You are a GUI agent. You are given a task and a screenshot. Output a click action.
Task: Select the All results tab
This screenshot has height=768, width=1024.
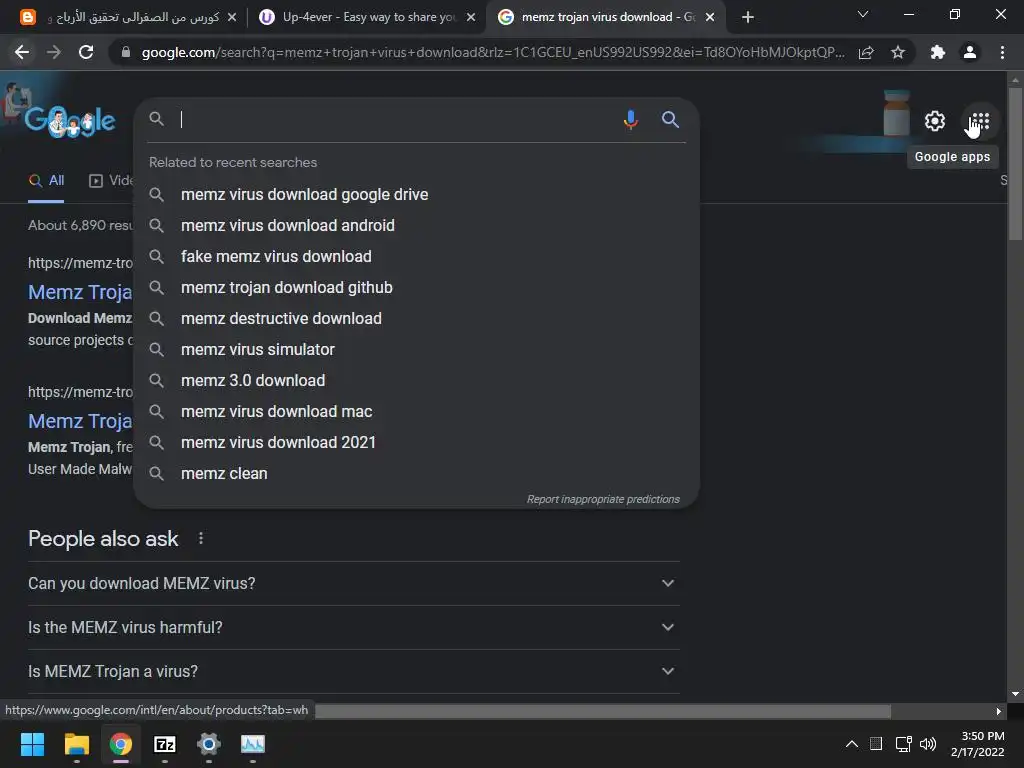(46, 181)
